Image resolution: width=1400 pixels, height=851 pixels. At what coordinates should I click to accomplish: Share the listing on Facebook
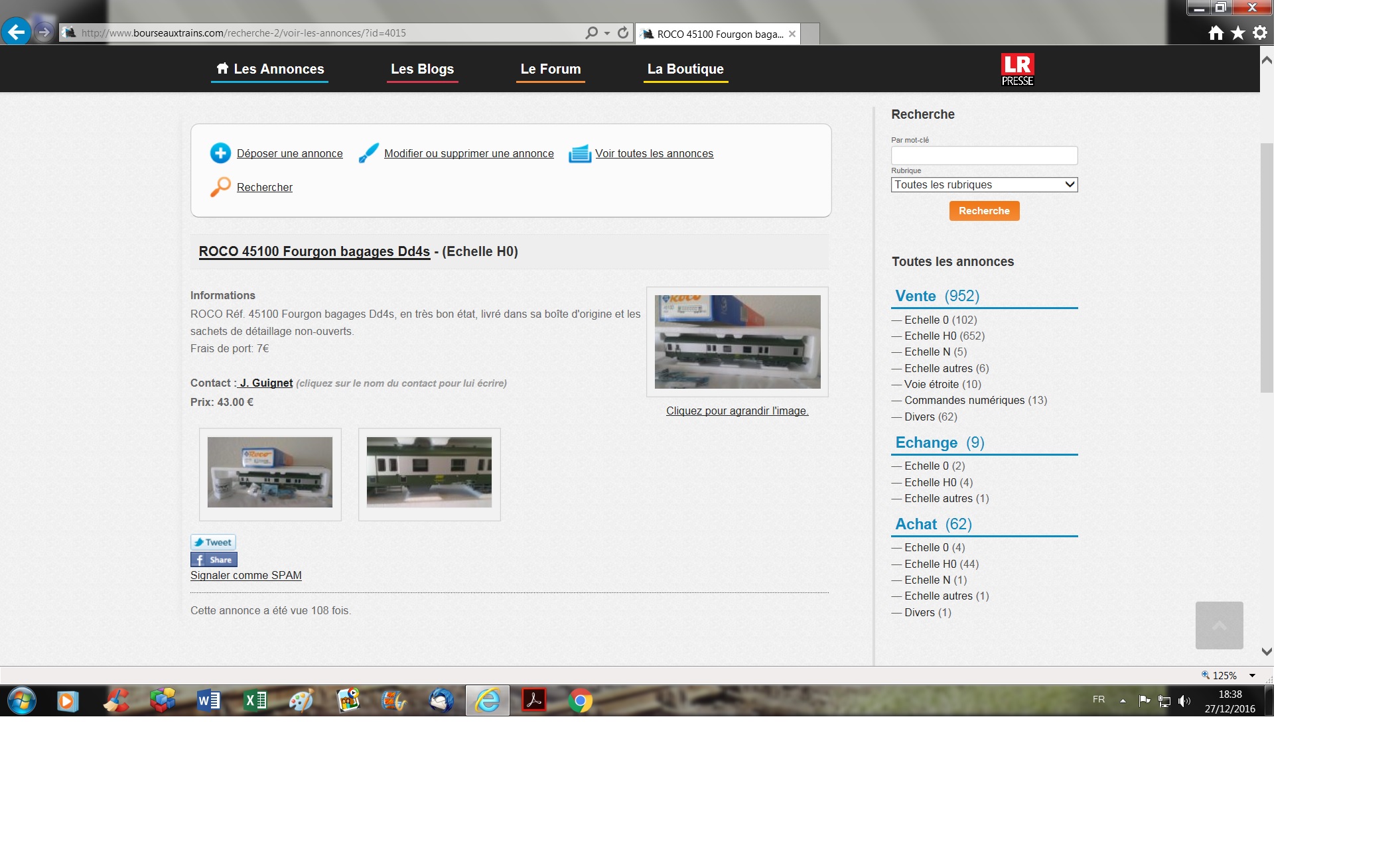(214, 560)
